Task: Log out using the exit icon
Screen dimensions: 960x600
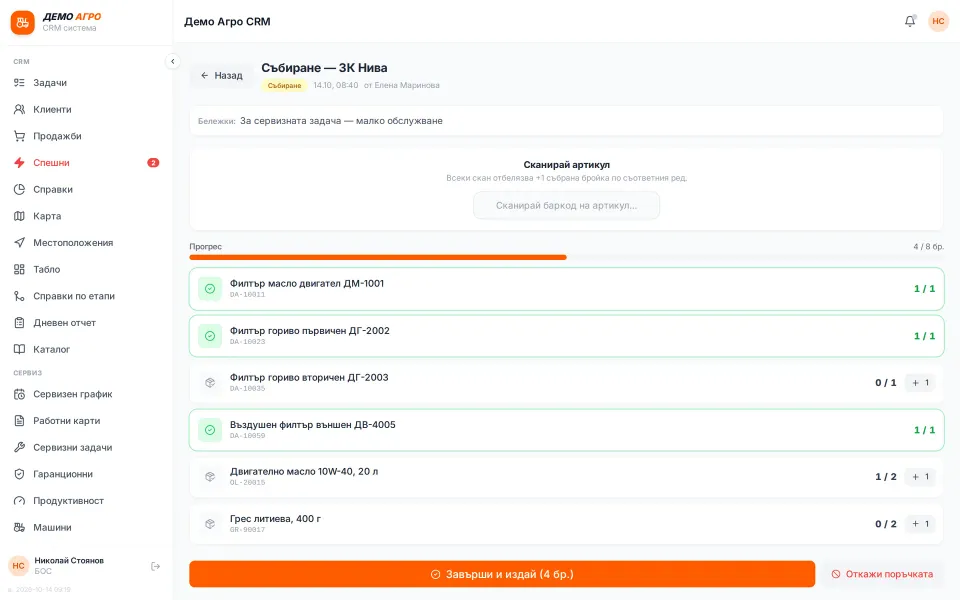Action: pyautogui.click(x=156, y=566)
